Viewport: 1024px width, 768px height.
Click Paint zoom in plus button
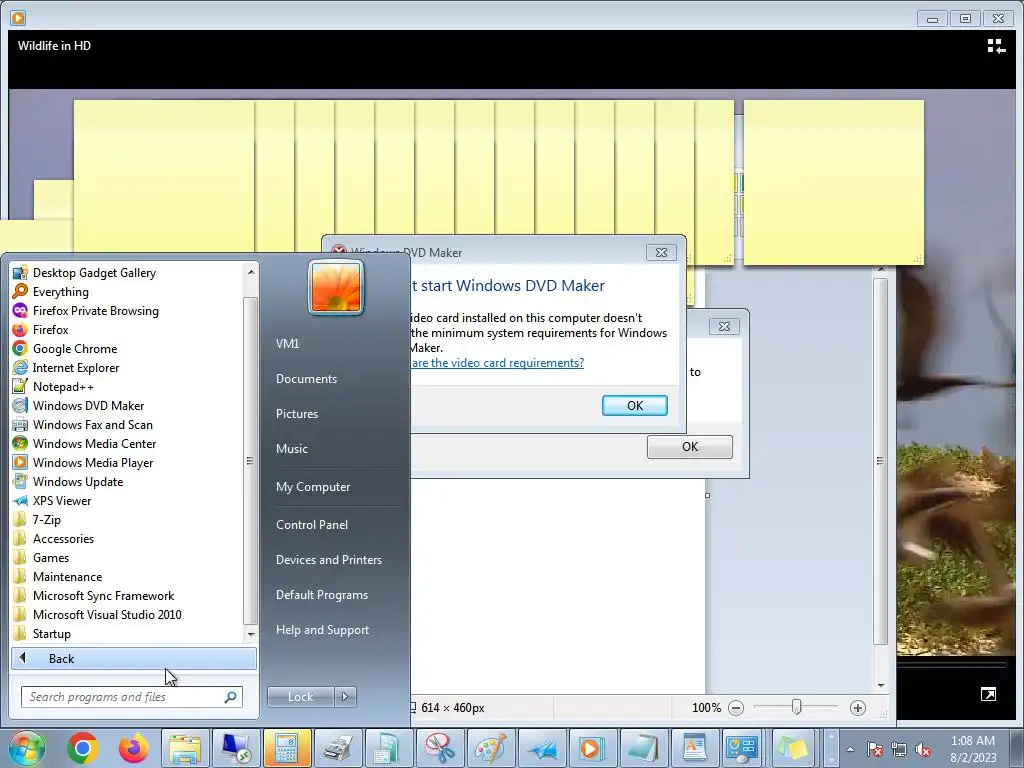(857, 708)
